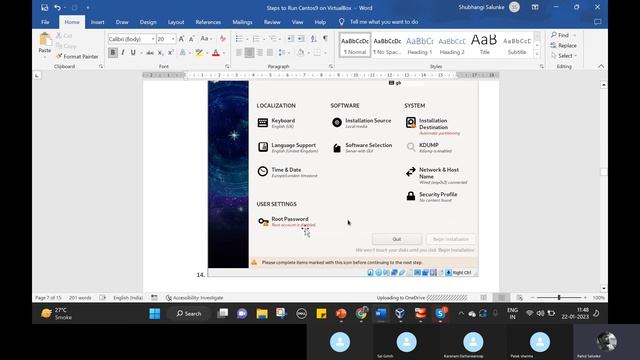Click Format Painter in Clipboard group
640x360 pixels.
click(77, 56)
